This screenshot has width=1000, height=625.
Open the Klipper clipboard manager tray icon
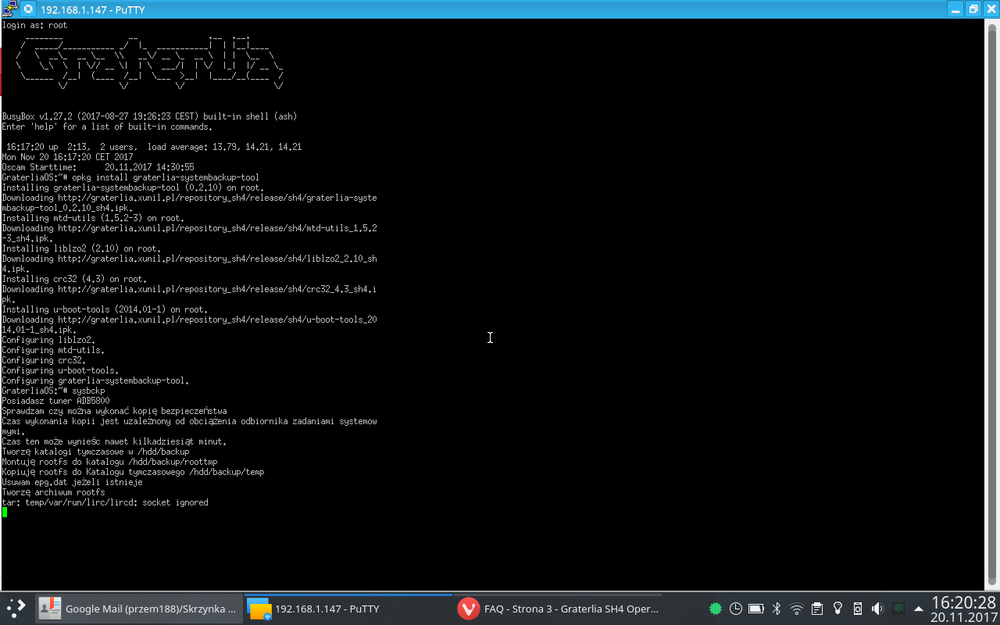tap(818, 608)
